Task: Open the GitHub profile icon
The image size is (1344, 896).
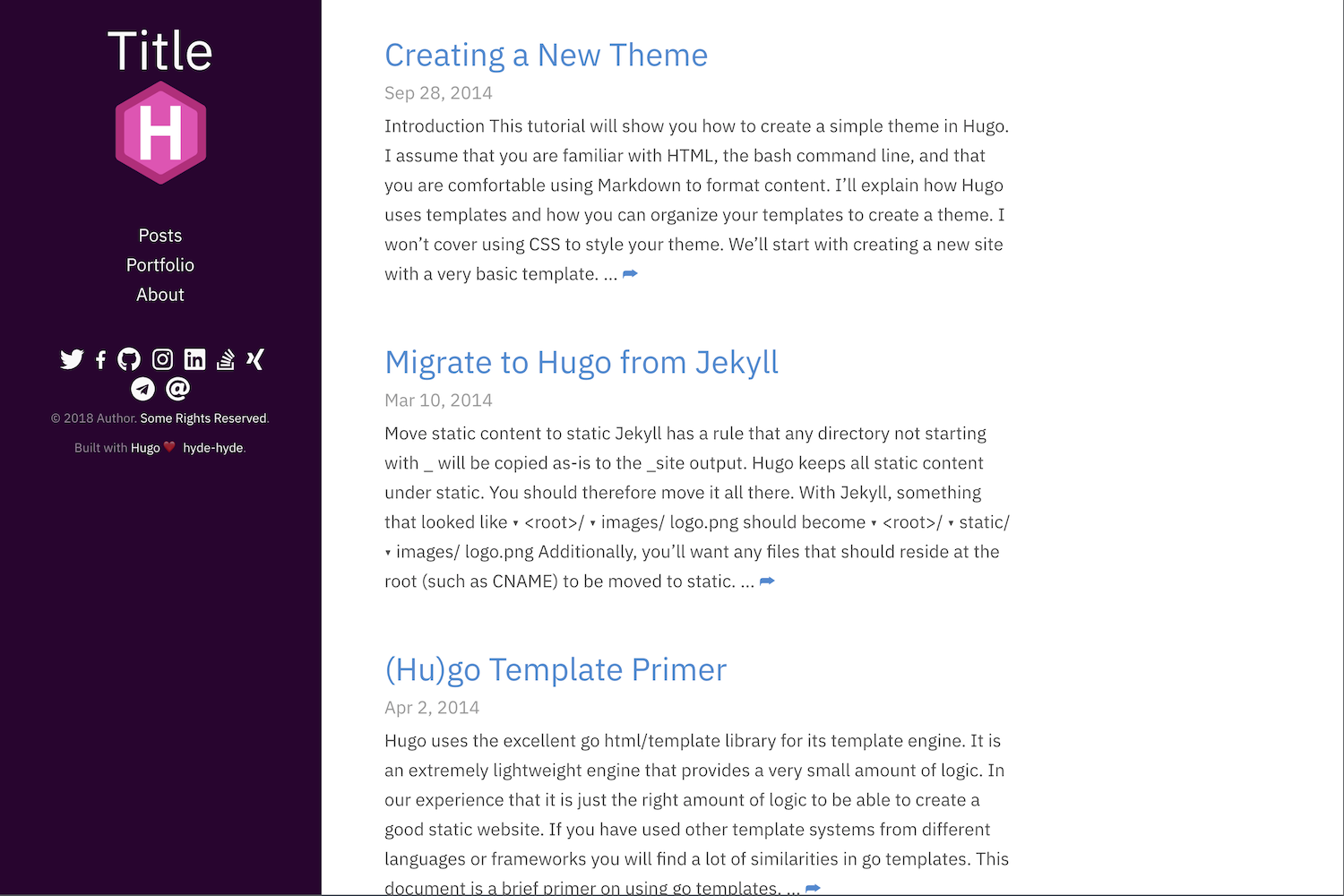Action: pyautogui.click(x=129, y=359)
